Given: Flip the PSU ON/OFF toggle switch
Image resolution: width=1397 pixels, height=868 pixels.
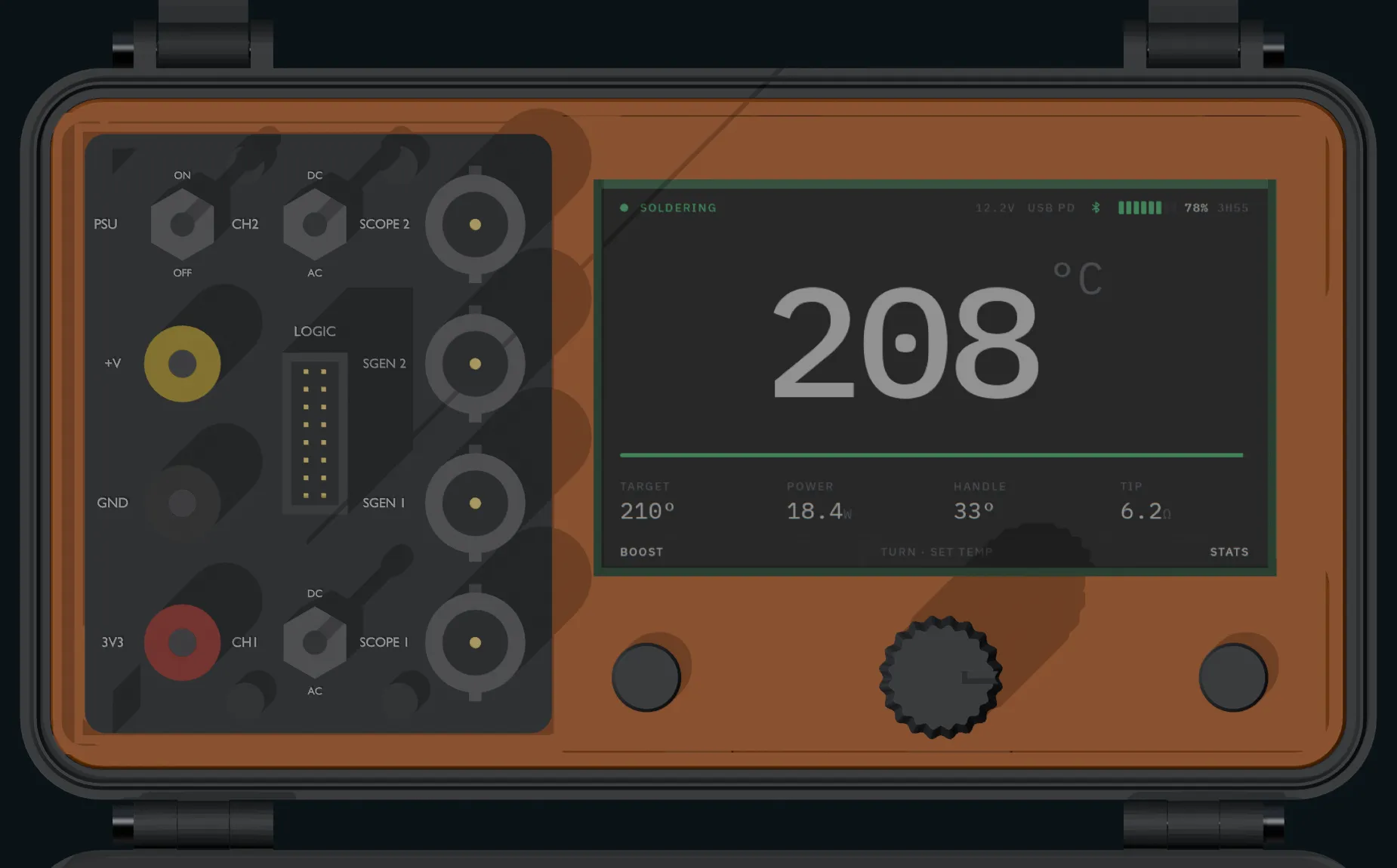Looking at the screenshot, I should (182, 224).
